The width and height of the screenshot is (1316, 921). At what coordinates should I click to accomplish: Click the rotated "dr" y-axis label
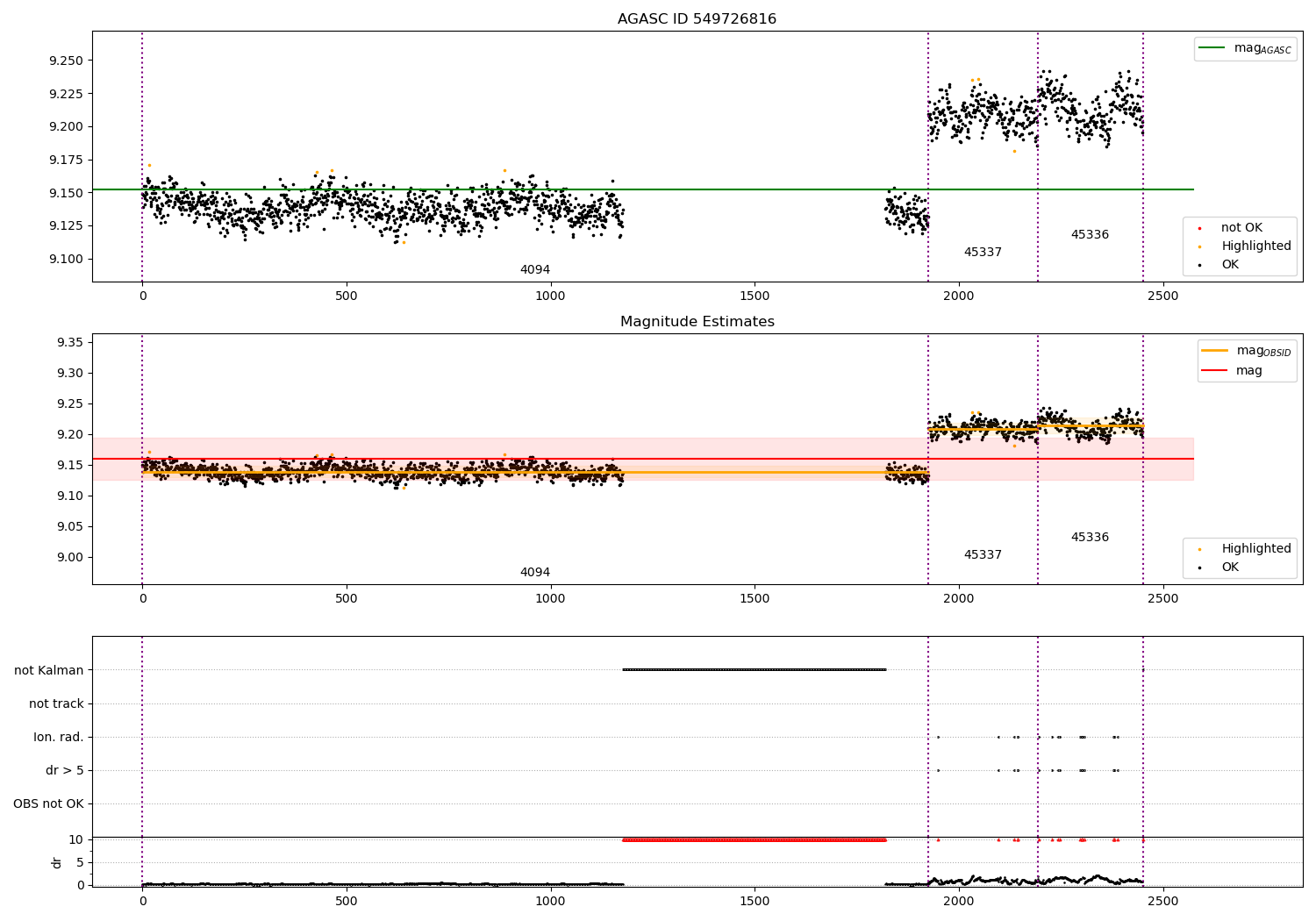tap(57, 862)
